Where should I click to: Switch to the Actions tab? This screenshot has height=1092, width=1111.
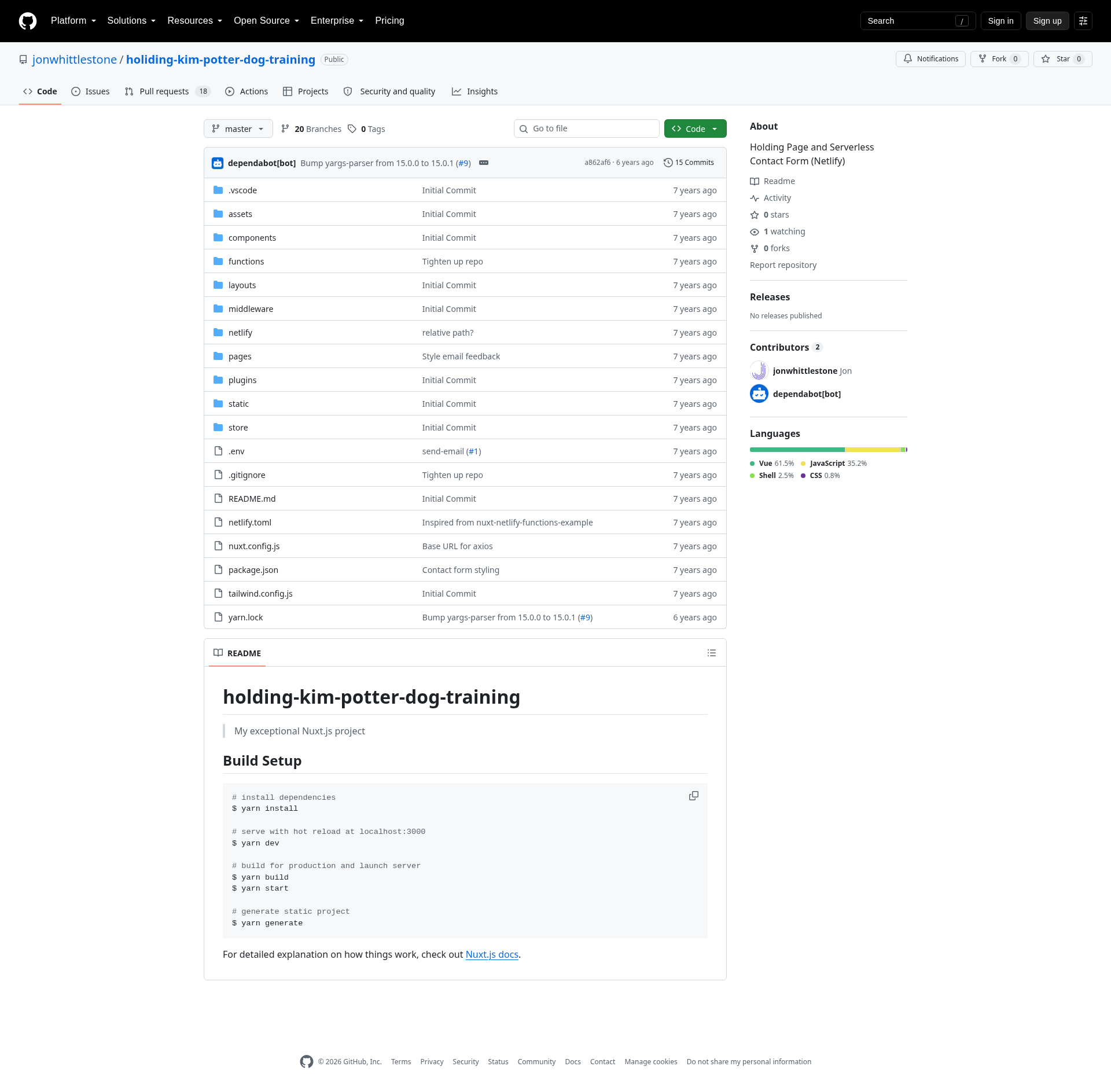pos(247,91)
